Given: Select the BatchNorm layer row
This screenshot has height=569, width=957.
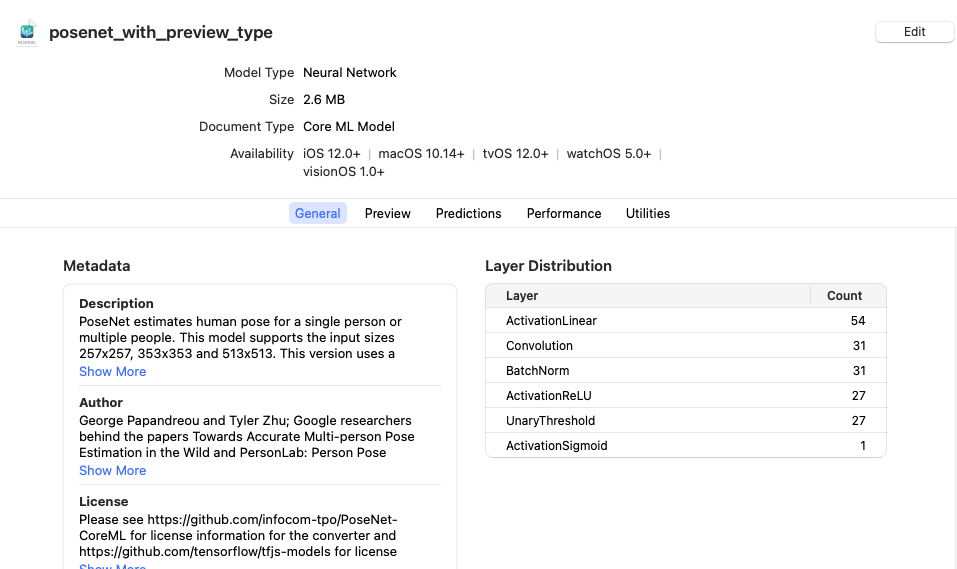Looking at the screenshot, I should [x=685, y=371].
